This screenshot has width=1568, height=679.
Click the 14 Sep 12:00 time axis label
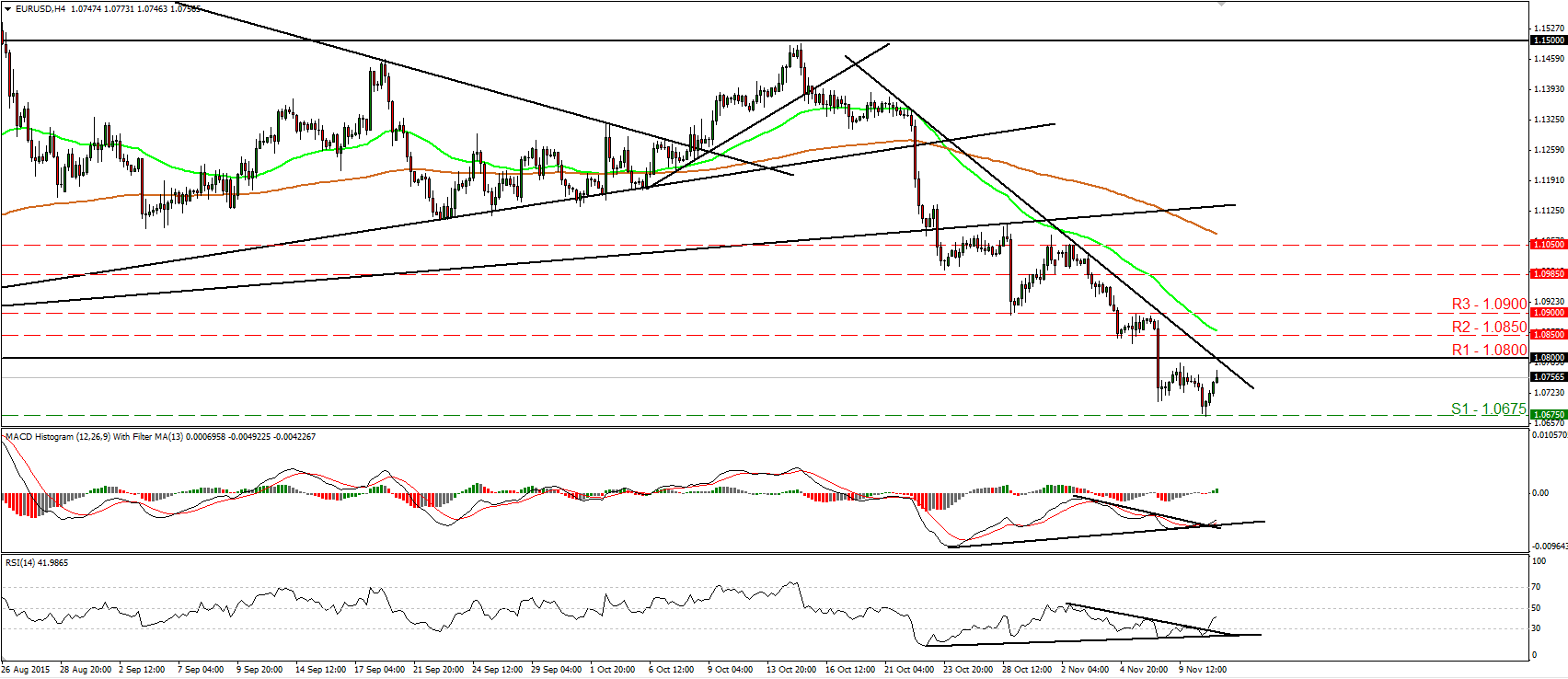tap(320, 669)
